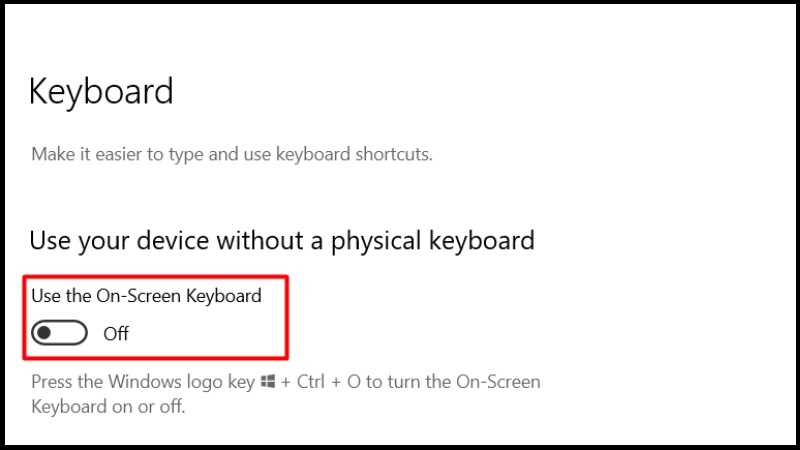Viewport: 800px width, 450px height.
Task: Click the "to turn the On-Screen" hint text
Action: 453,382
